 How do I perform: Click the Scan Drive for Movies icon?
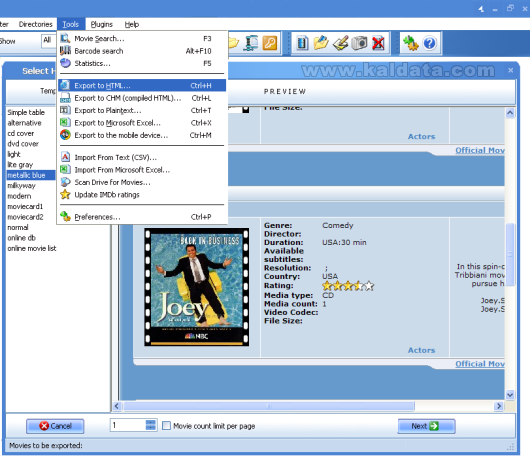tap(65, 182)
